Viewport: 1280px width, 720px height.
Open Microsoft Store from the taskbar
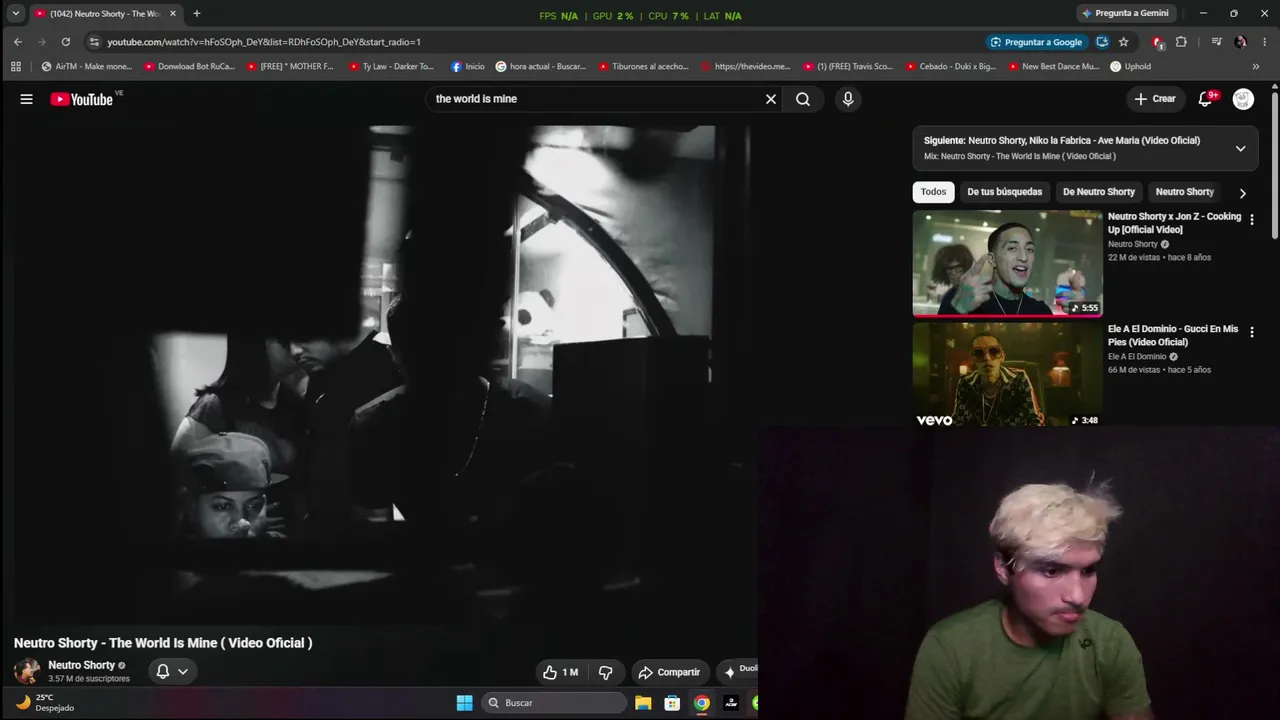672,703
